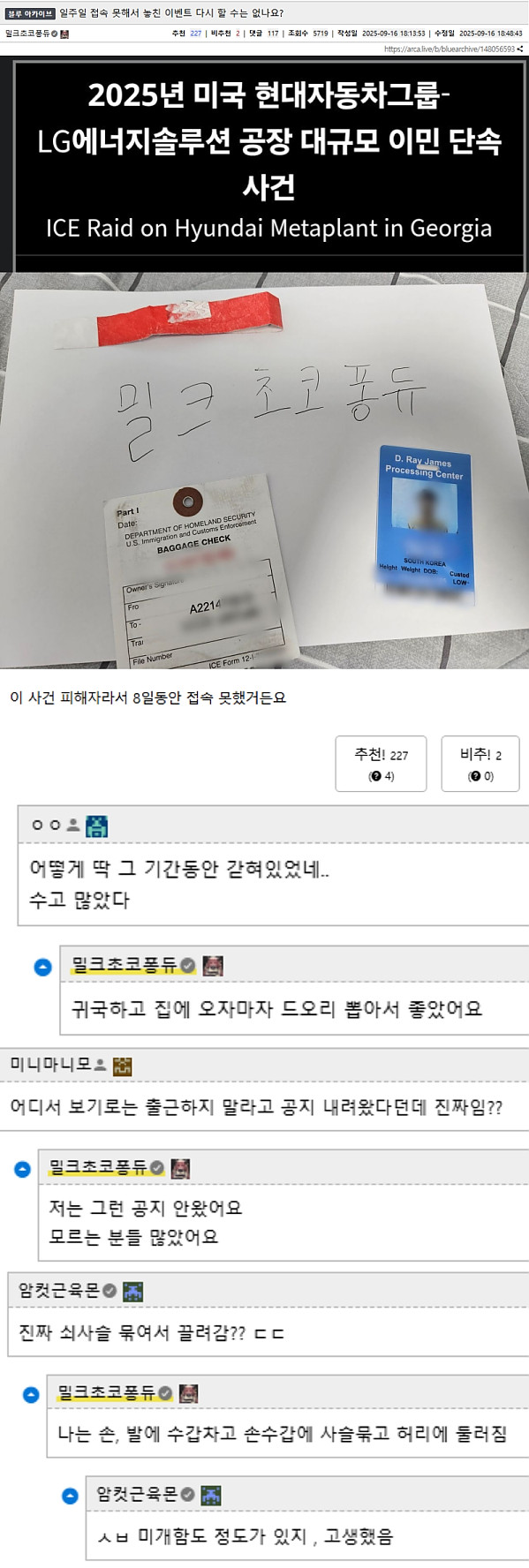The image size is (529, 1568).
Task: Click the share icon beside the URL
Action: coord(520,49)
